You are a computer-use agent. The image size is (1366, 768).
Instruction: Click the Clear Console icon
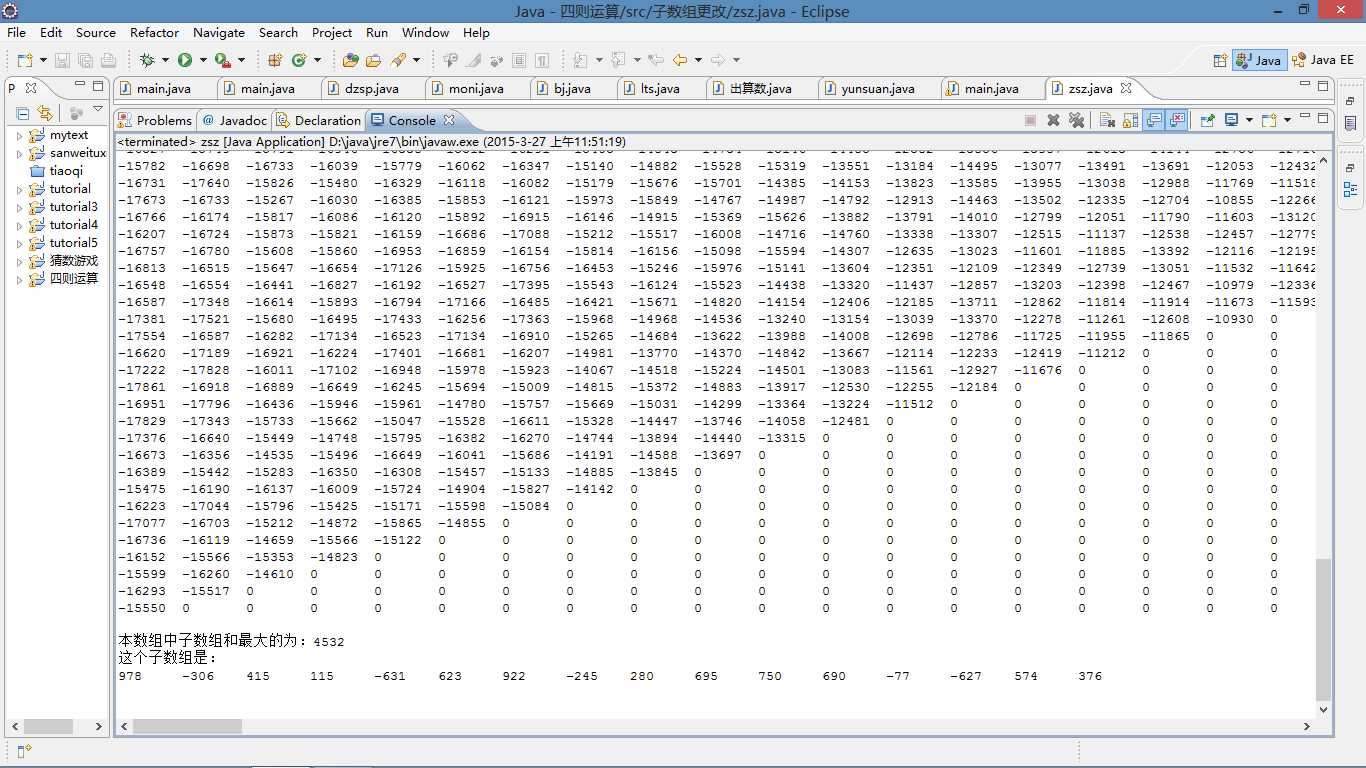coord(1107,120)
